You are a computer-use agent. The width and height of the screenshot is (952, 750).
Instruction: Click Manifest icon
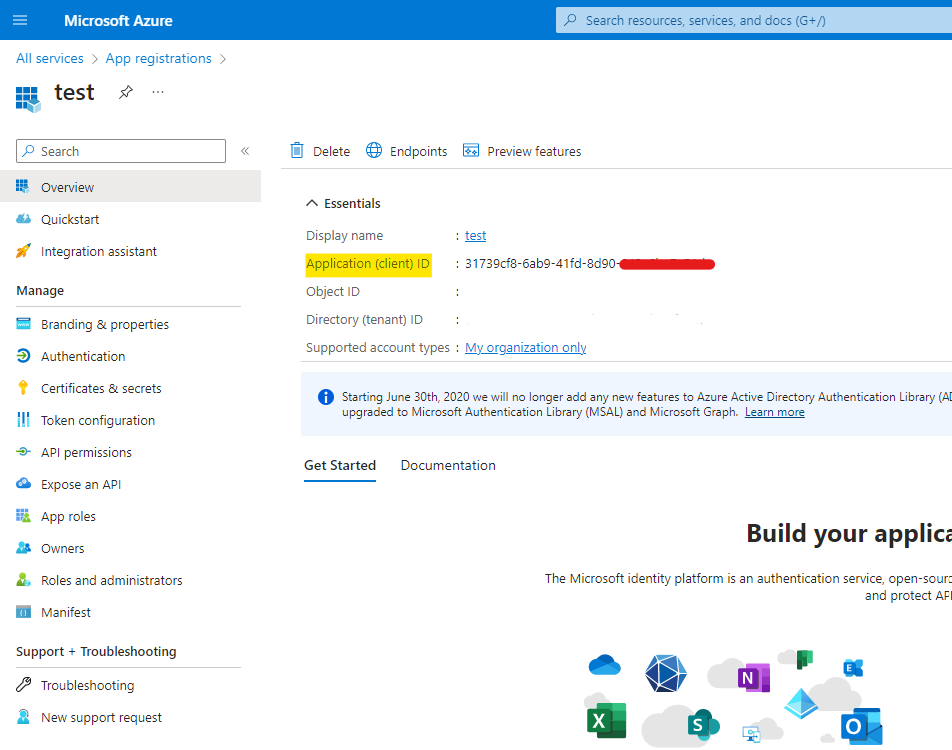[23, 612]
